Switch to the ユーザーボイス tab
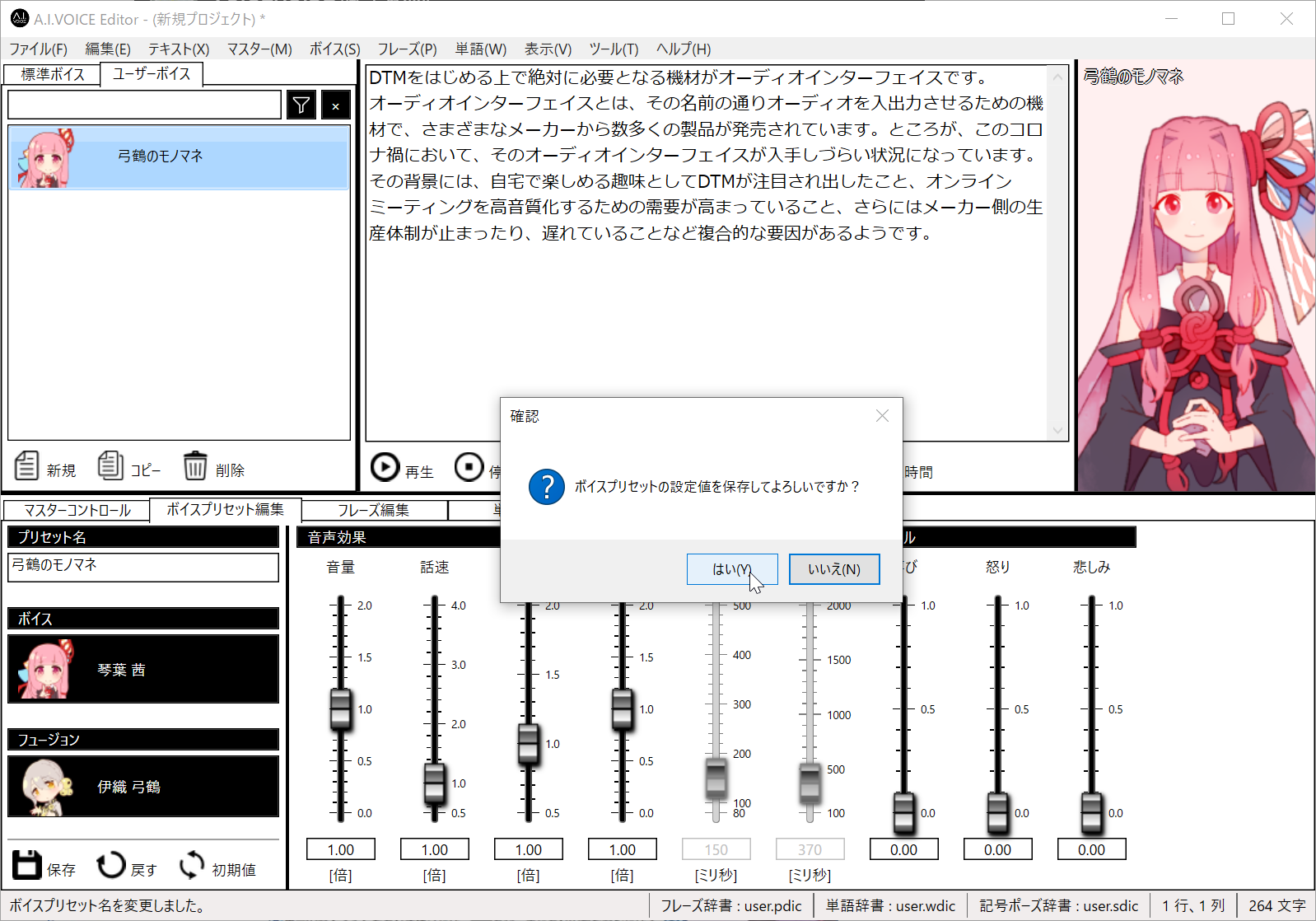Viewport: 1316px width, 921px height. click(152, 73)
